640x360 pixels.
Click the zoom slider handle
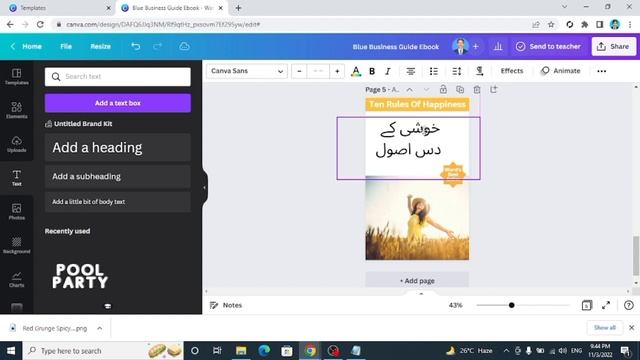(x=511, y=305)
